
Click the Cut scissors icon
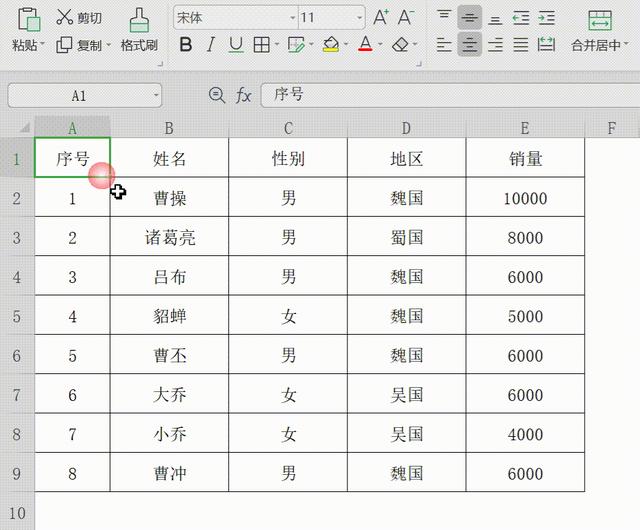tap(64, 17)
